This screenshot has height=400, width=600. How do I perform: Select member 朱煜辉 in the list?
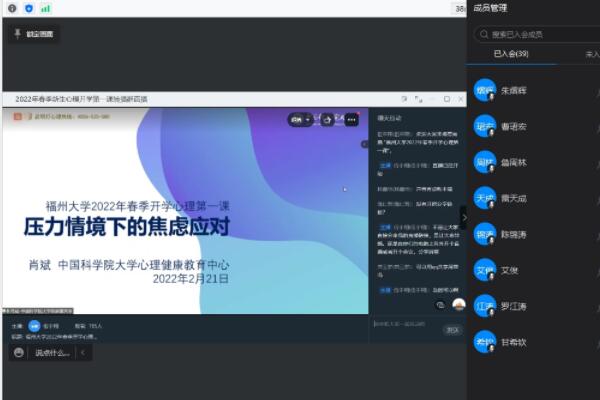click(x=533, y=90)
